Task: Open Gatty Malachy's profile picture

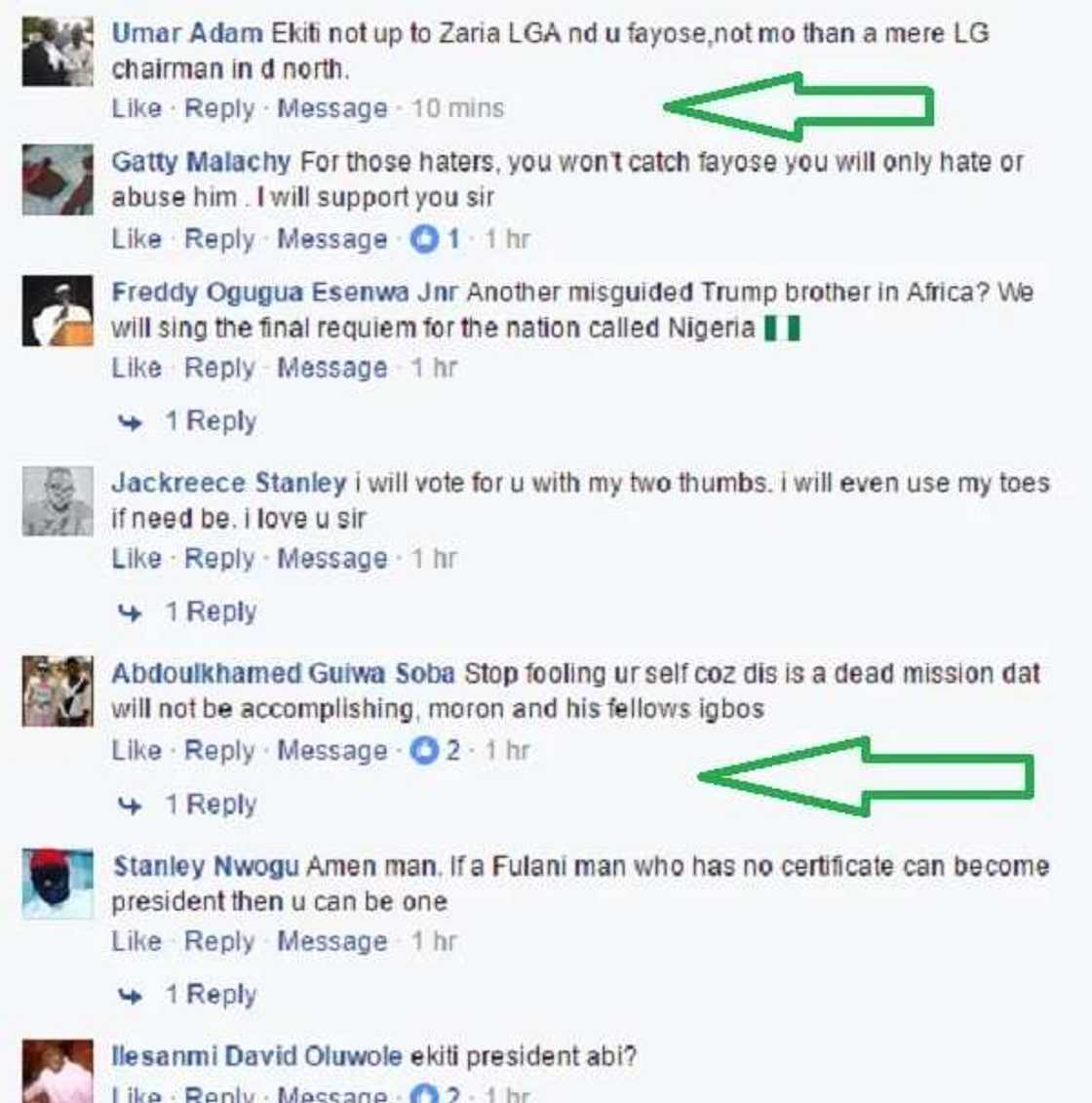Action: (58, 179)
